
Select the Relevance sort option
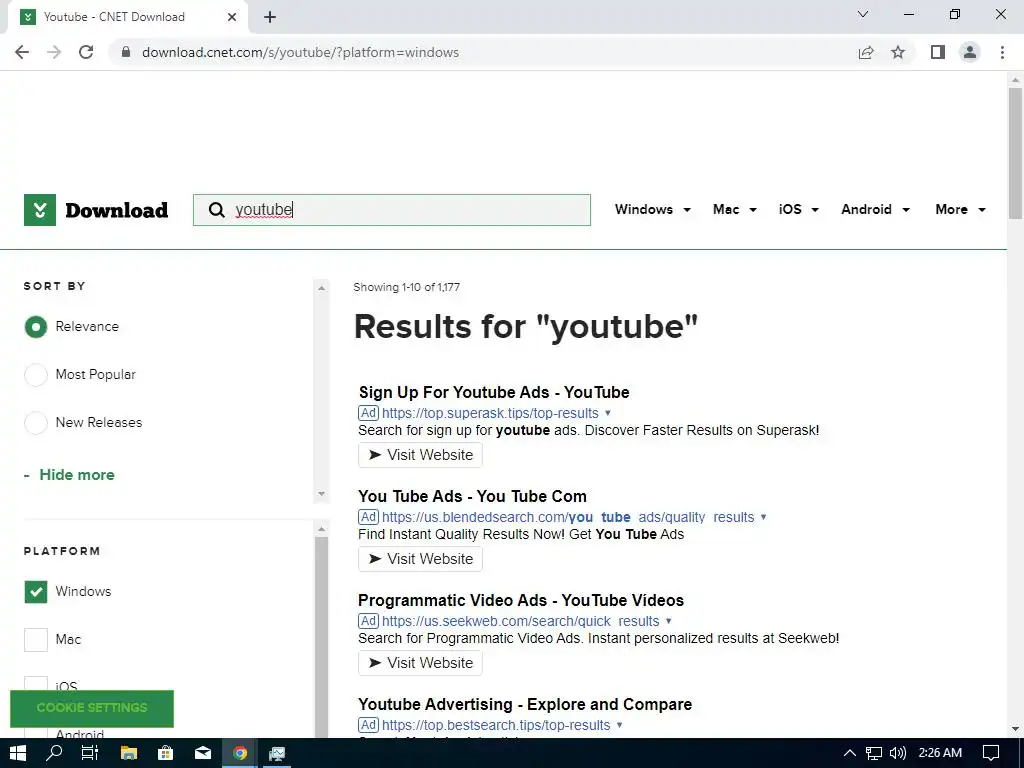tap(36, 327)
